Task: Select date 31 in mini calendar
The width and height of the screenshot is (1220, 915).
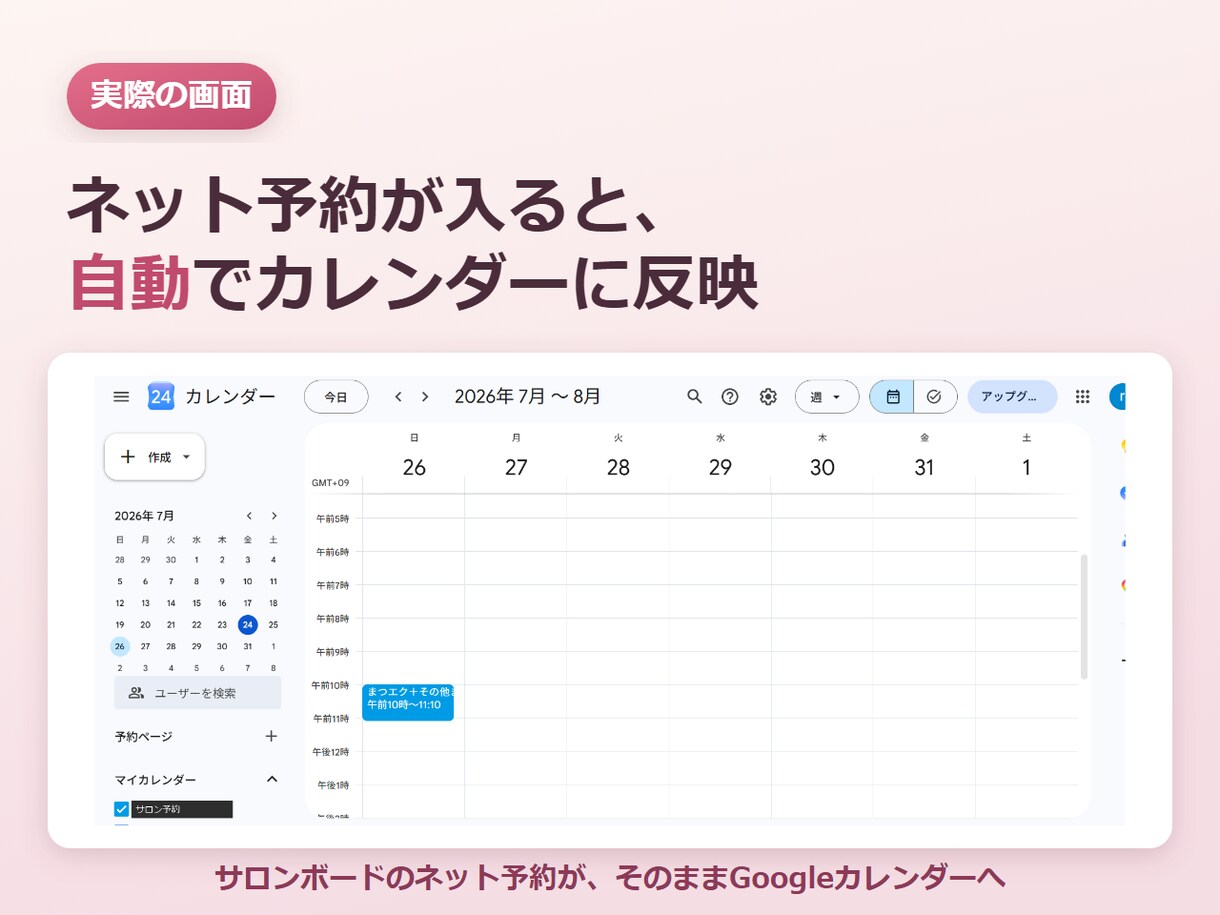Action: click(248, 646)
